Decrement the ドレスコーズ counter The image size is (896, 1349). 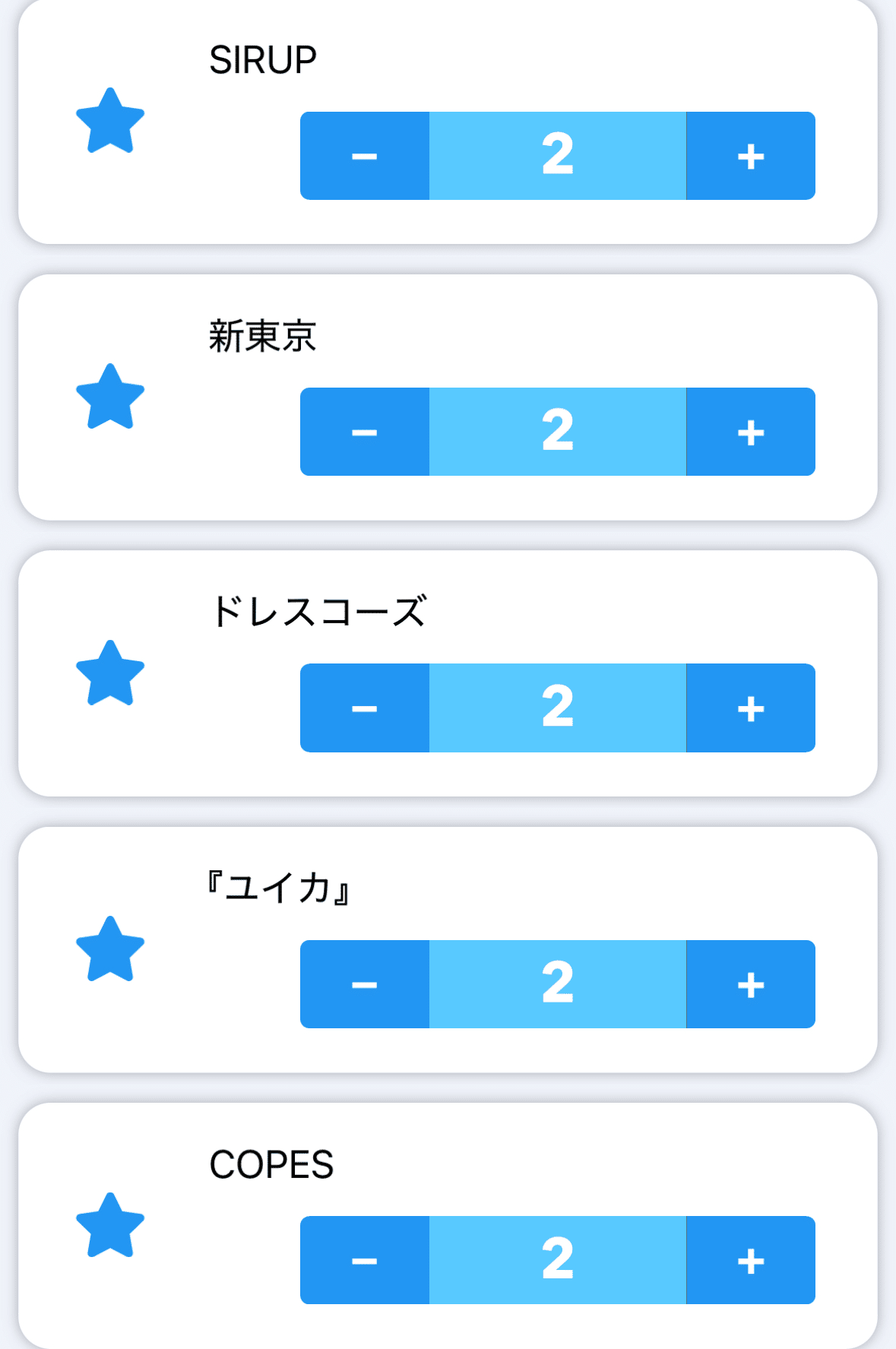pos(365,708)
